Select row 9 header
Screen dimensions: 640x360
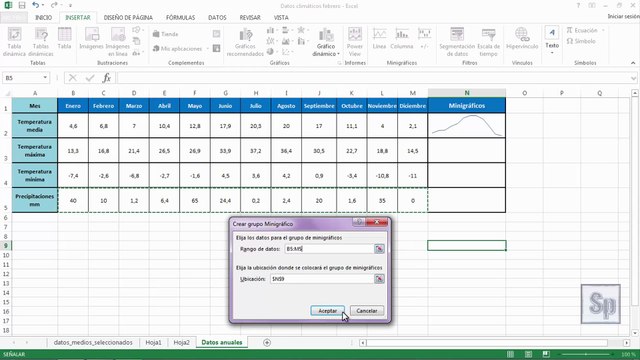[6, 245]
